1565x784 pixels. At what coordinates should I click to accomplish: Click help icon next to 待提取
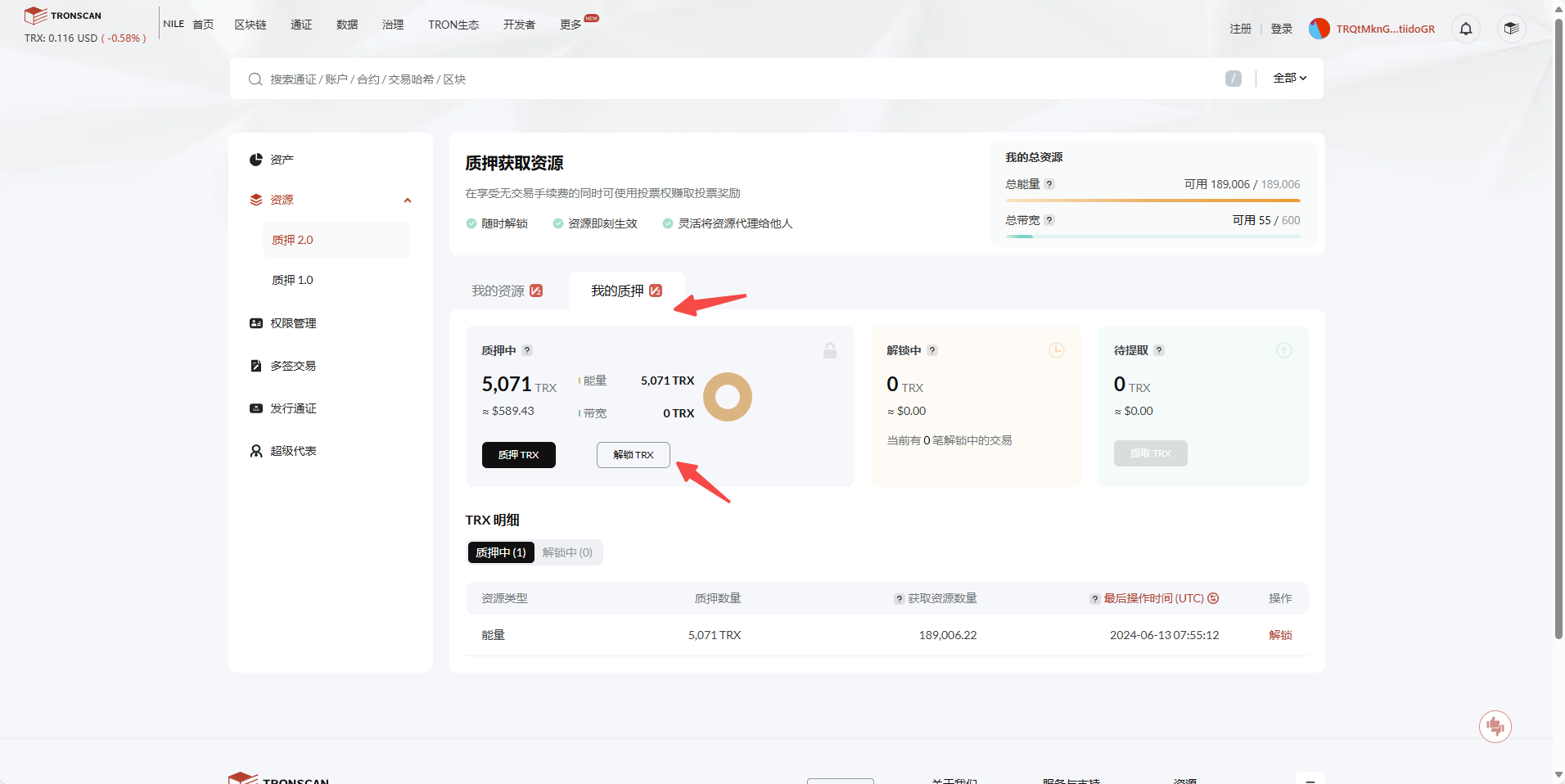pyautogui.click(x=1159, y=350)
